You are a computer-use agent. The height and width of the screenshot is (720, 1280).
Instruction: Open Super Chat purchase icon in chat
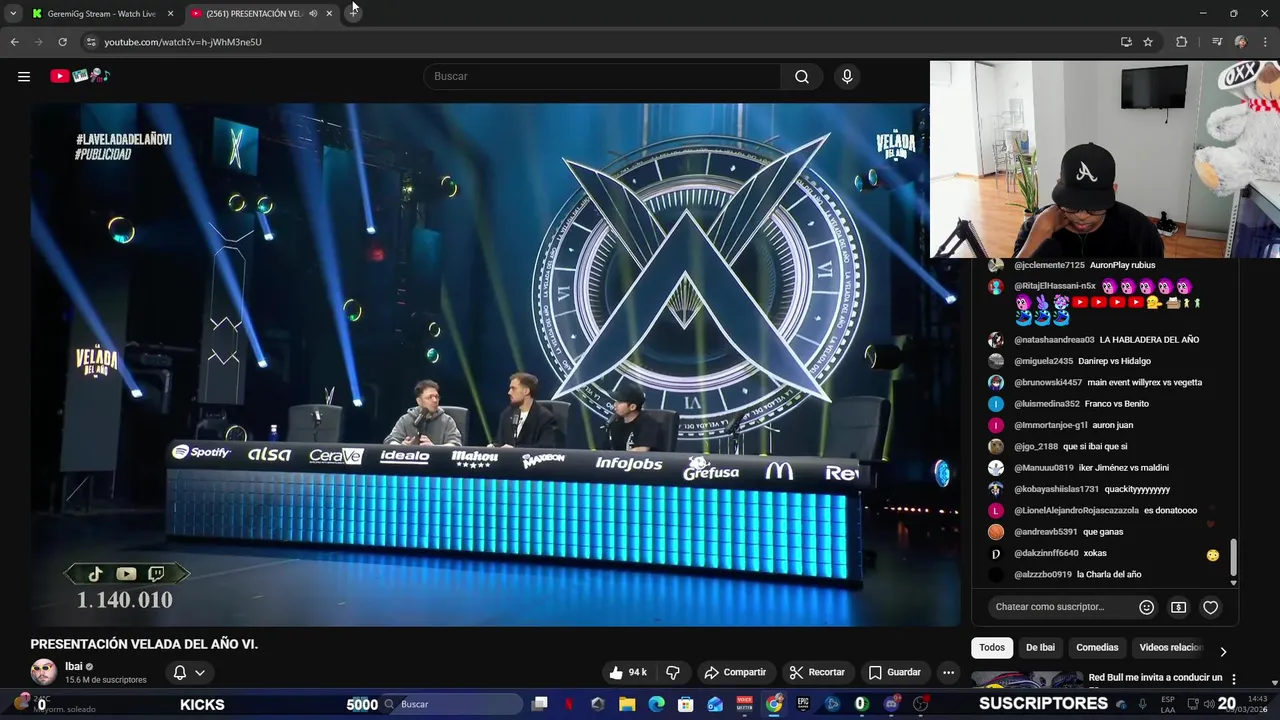click(x=1178, y=607)
